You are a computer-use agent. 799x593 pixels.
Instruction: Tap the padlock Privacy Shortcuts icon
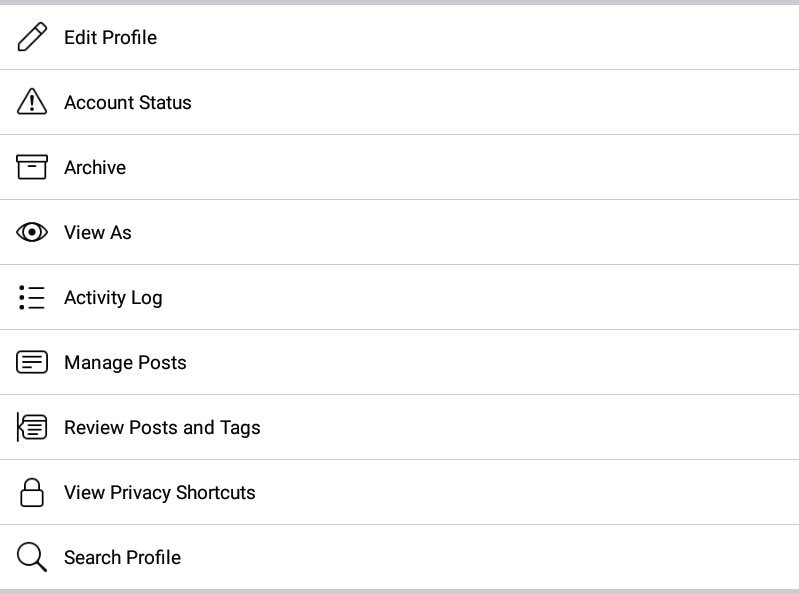pos(32,492)
